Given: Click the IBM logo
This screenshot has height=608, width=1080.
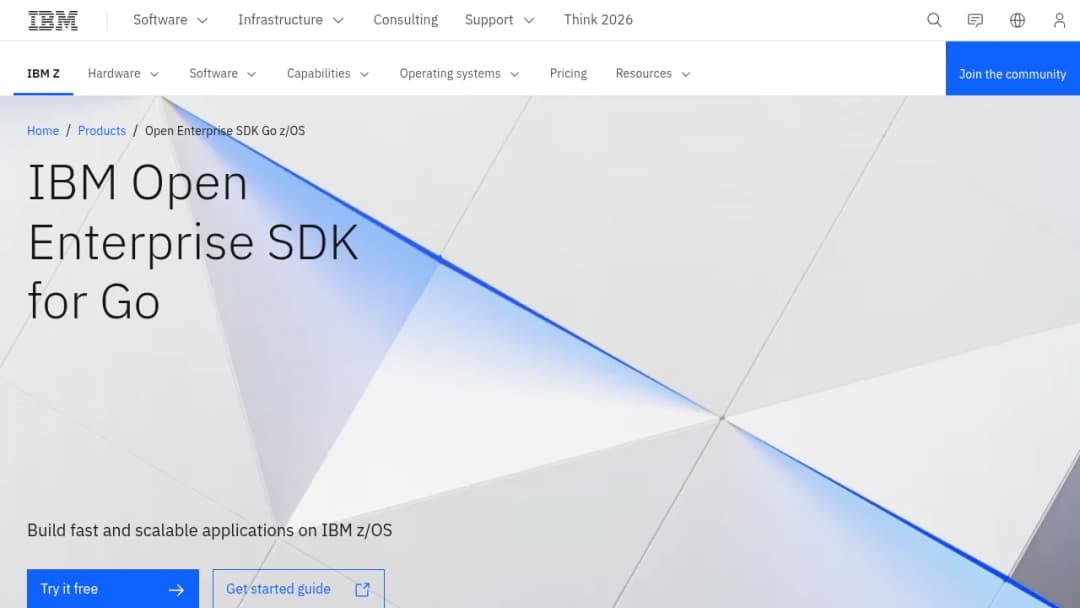Looking at the screenshot, I should 53,21.
